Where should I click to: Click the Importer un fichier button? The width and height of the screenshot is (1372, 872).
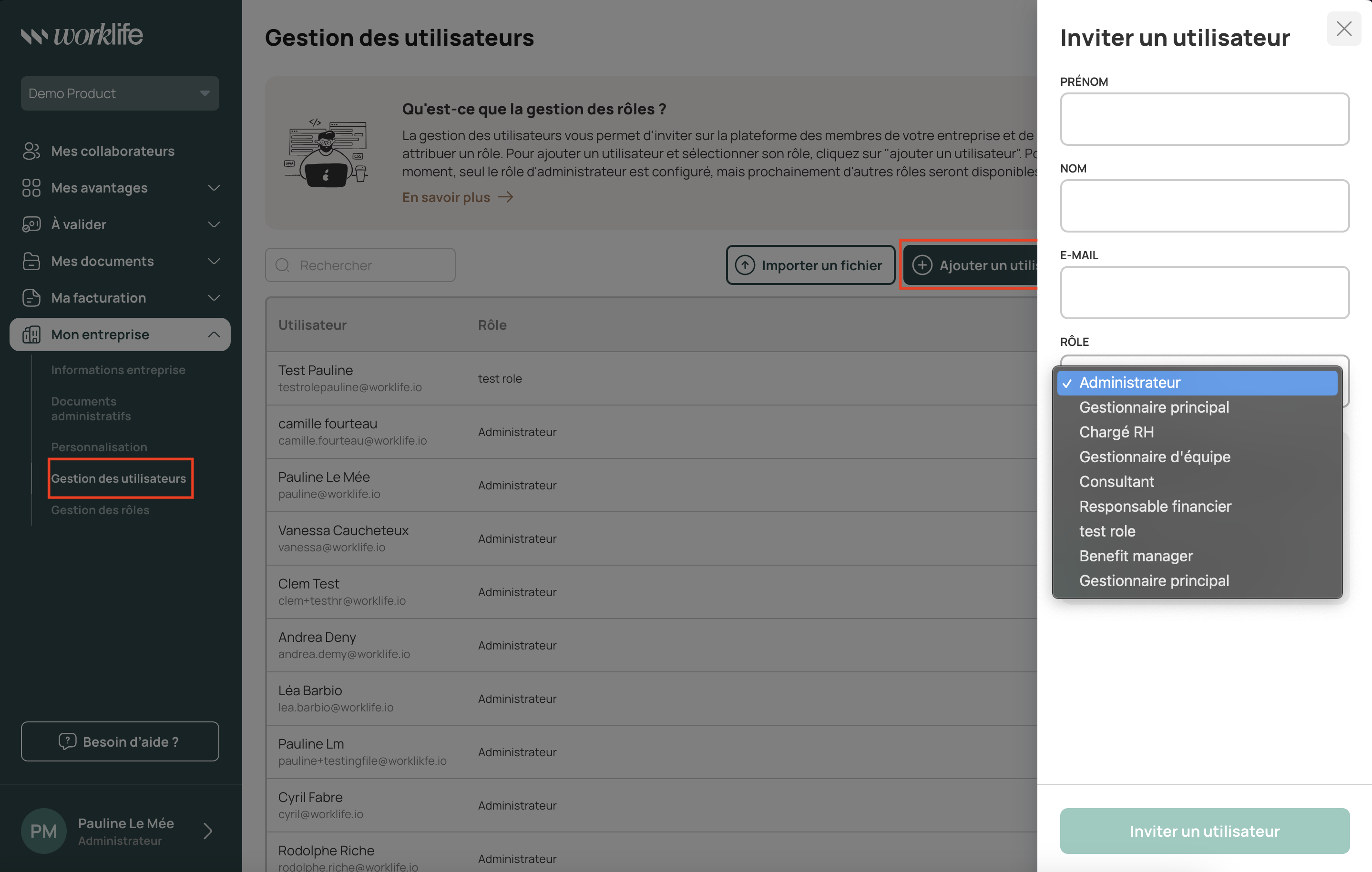point(809,265)
